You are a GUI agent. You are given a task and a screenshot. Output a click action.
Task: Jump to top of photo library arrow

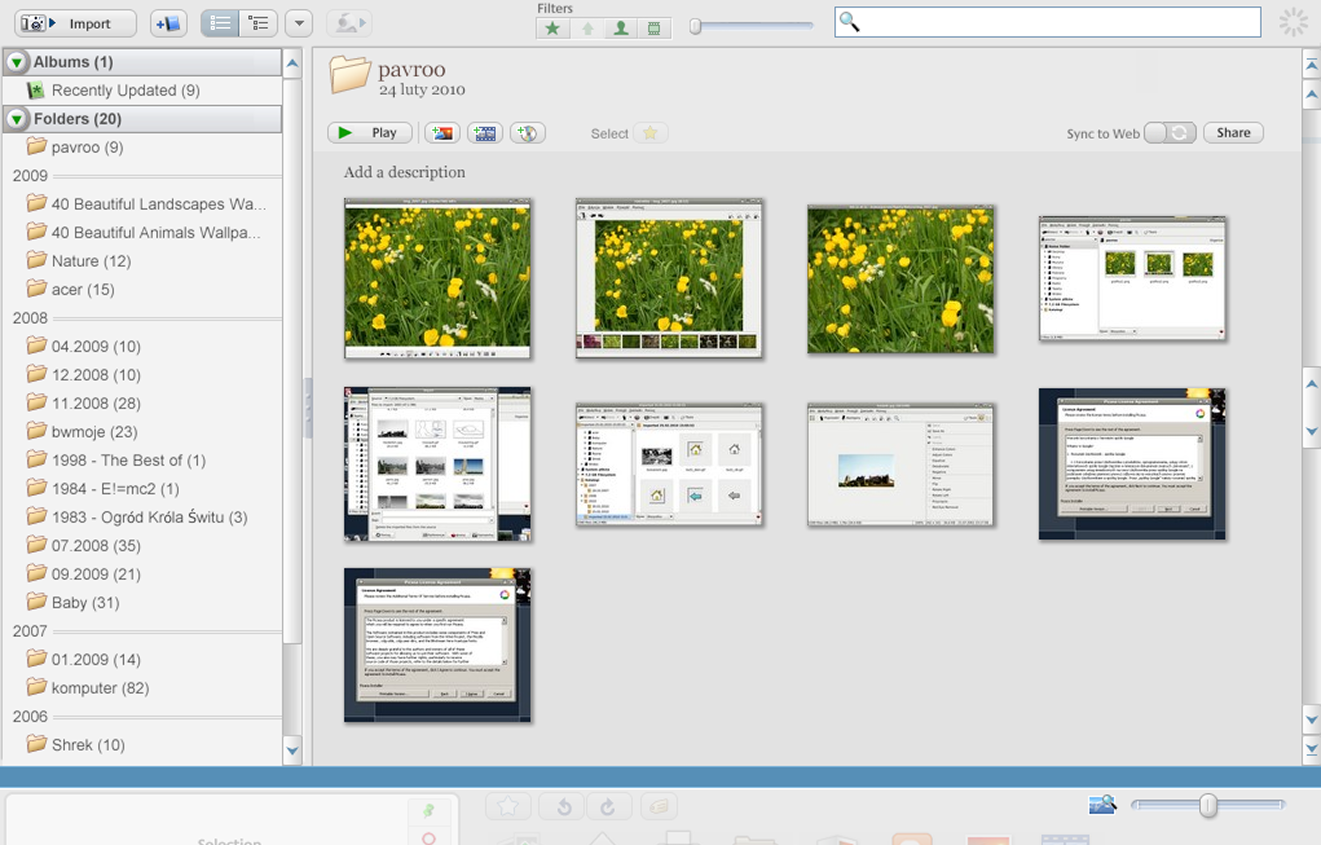tap(1311, 64)
